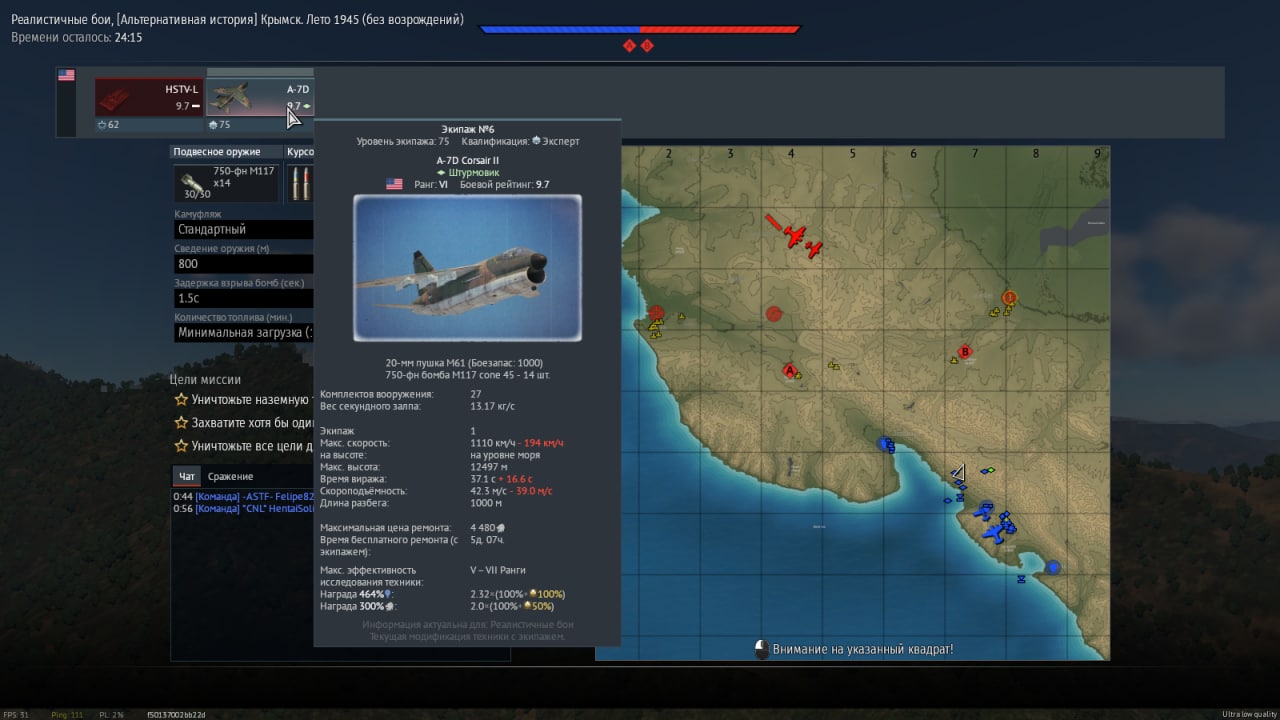Click the red capture point diamonds under tickets

point(638,45)
